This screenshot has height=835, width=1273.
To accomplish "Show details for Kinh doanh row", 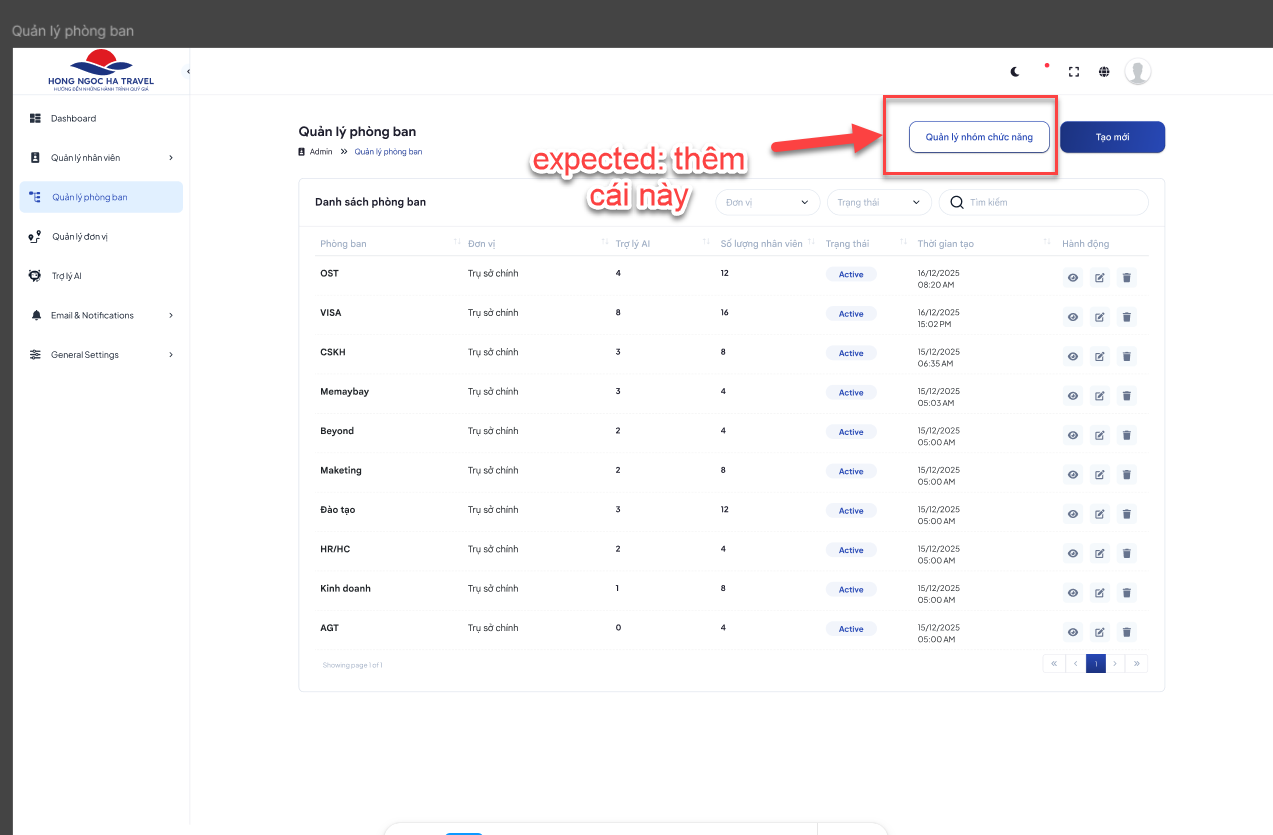I will tap(1072, 593).
